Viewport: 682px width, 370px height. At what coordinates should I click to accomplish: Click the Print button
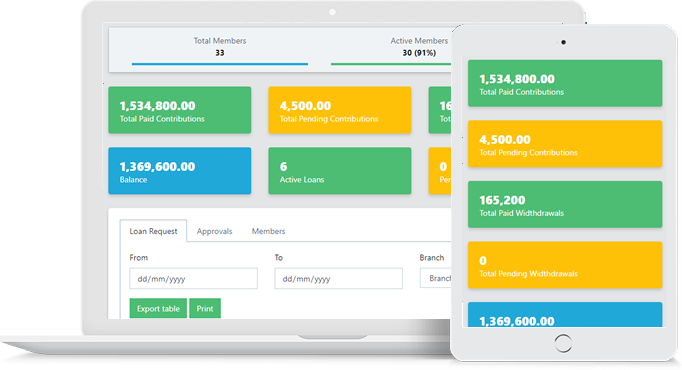click(205, 308)
